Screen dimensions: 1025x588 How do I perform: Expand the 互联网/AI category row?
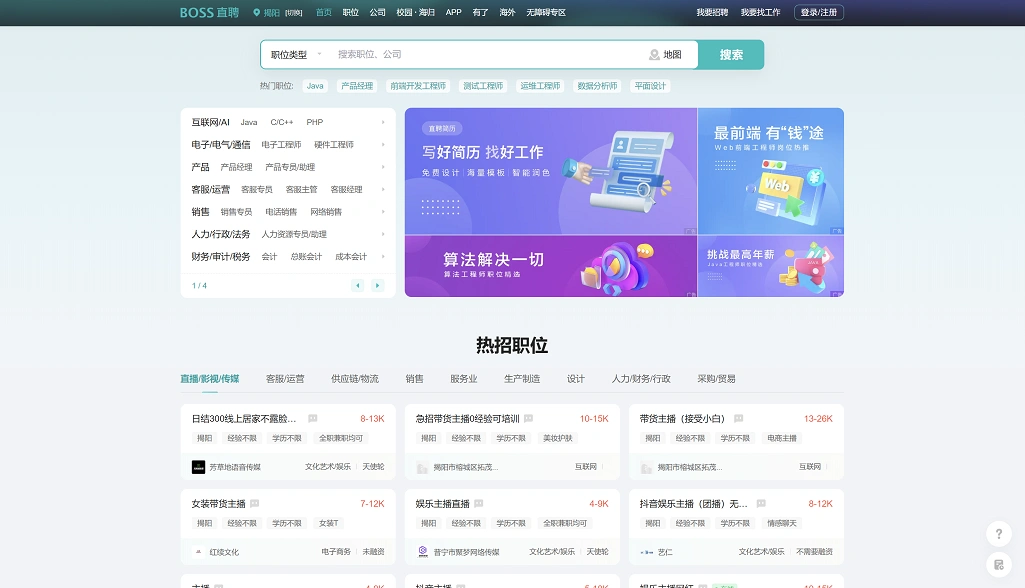click(382, 122)
